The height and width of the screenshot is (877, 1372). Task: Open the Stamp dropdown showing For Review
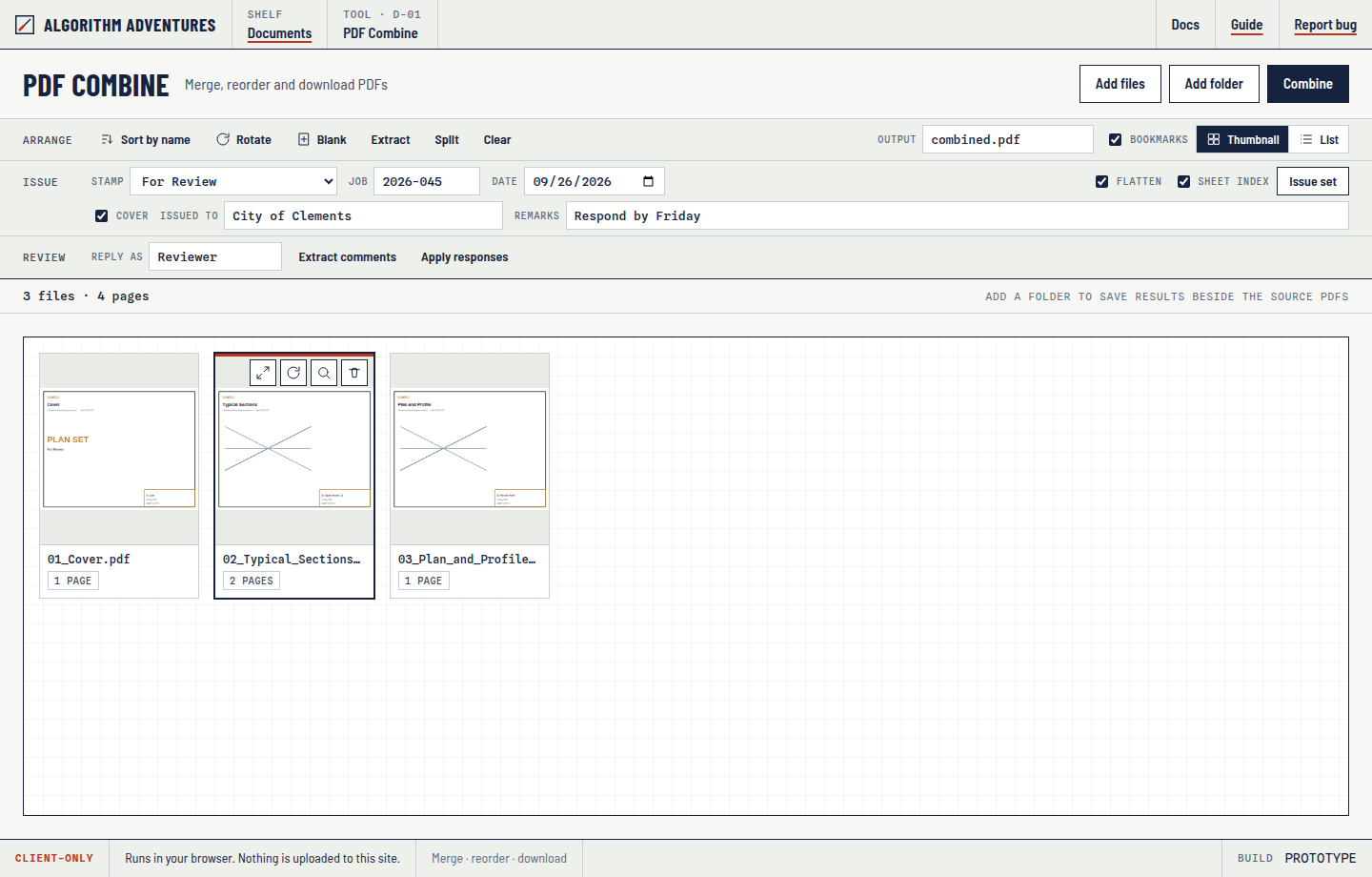pos(233,181)
